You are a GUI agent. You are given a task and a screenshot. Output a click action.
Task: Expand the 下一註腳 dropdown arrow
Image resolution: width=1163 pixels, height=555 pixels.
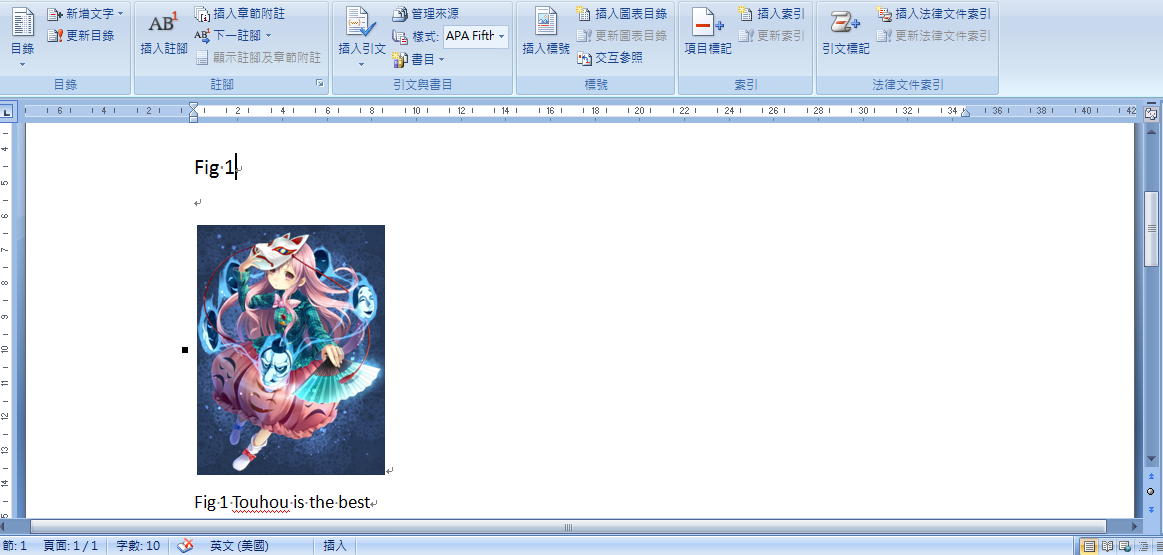point(268,35)
